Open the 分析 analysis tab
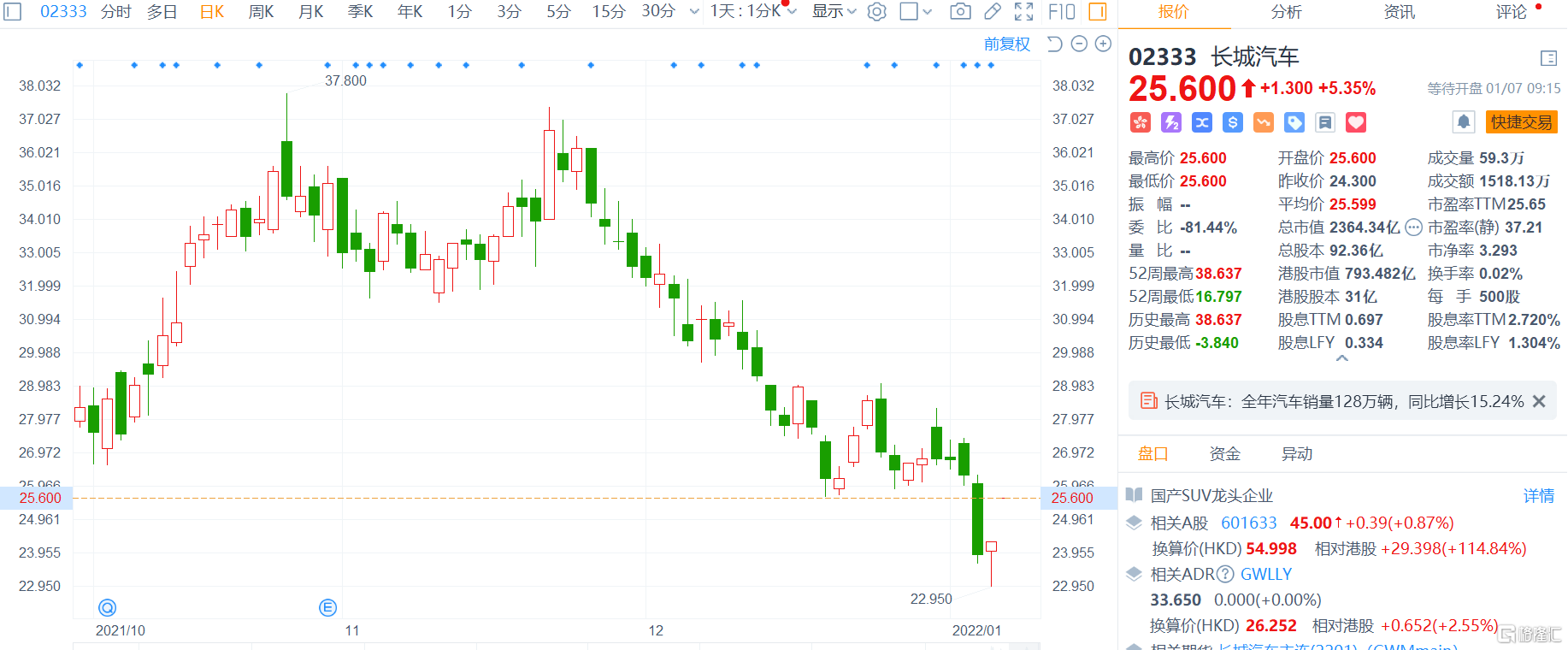This screenshot has height=650, width=1568. 1286,12
